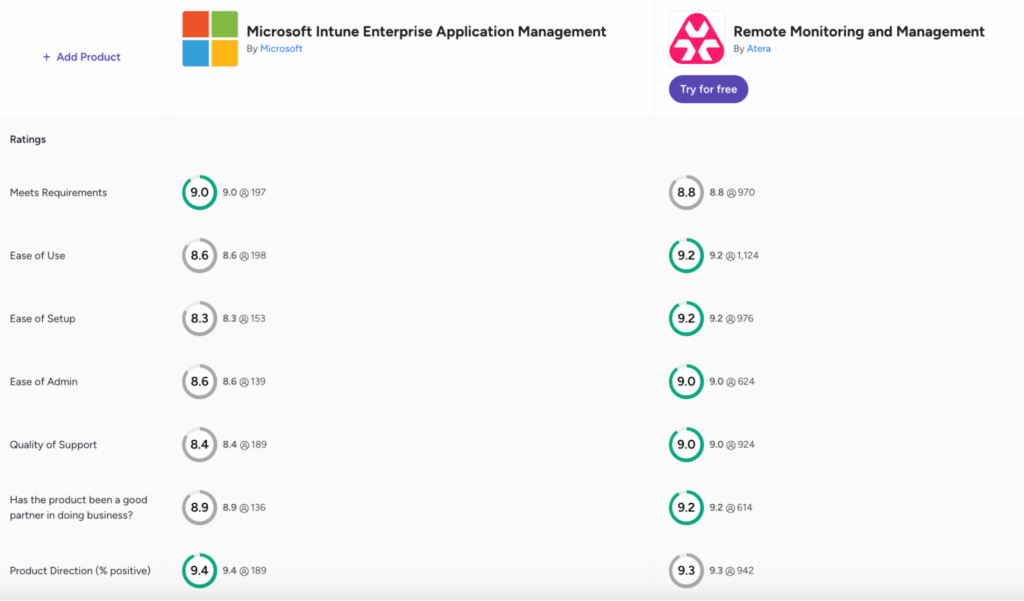This screenshot has width=1024, height=601.
Task: Click the '9.4 @ 189' review count text
Action: tap(244, 571)
